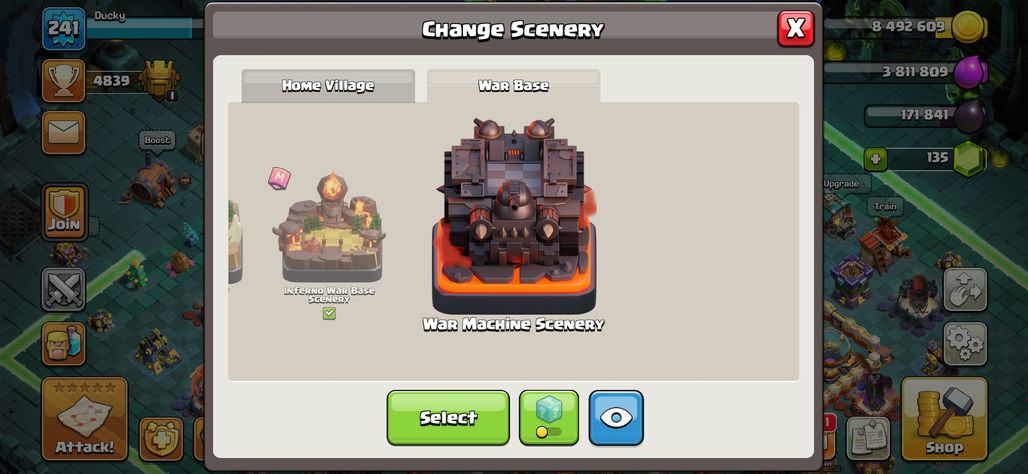
Task: Preview scenery with the blue eye button
Action: [616, 418]
